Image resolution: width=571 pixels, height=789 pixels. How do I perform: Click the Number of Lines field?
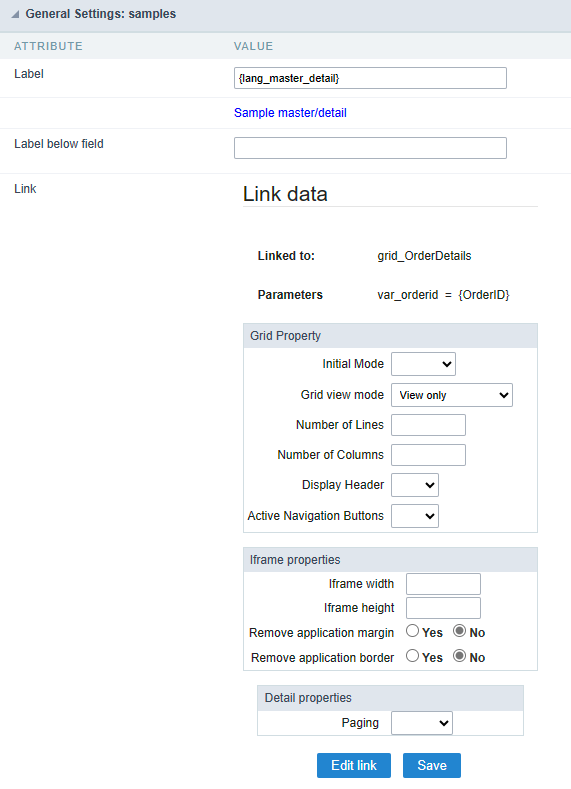tap(428, 425)
